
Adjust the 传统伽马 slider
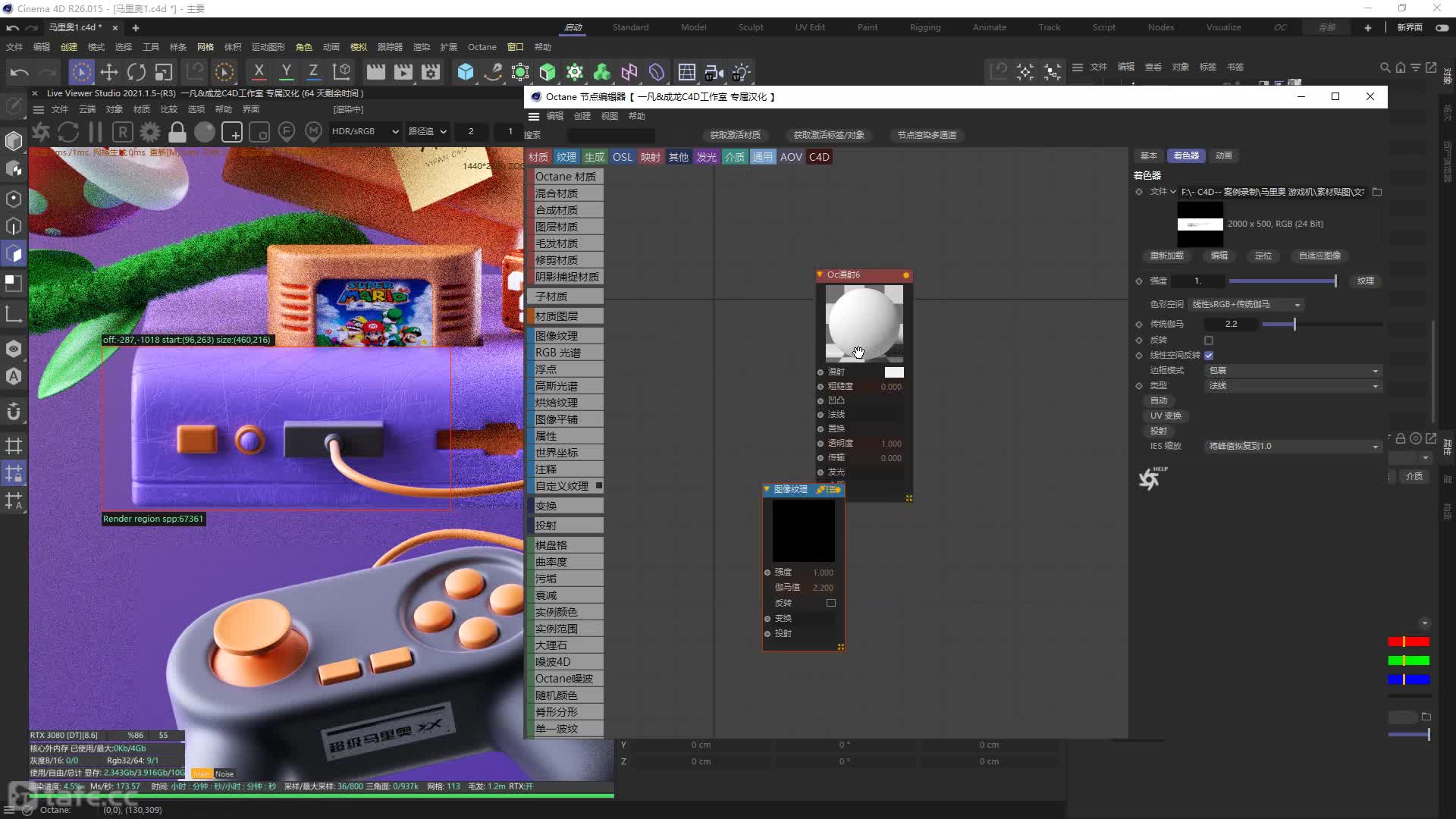pyautogui.click(x=1322, y=324)
